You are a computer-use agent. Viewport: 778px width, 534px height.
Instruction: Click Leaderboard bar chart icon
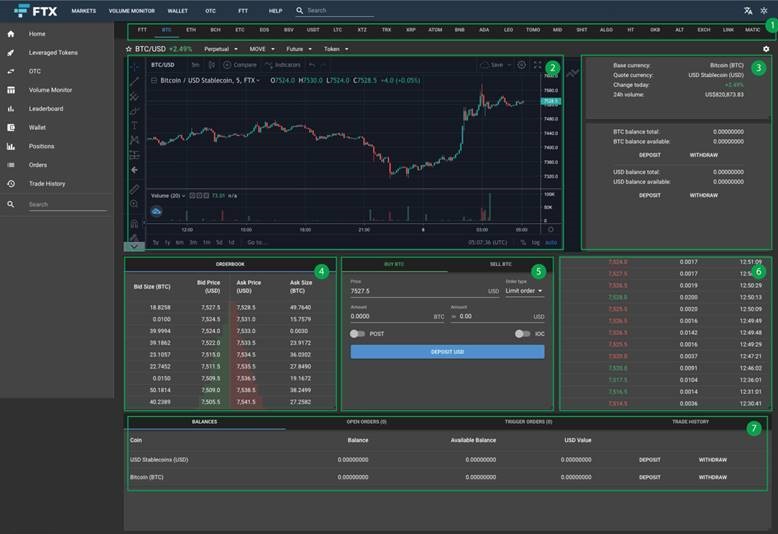tap(11, 109)
